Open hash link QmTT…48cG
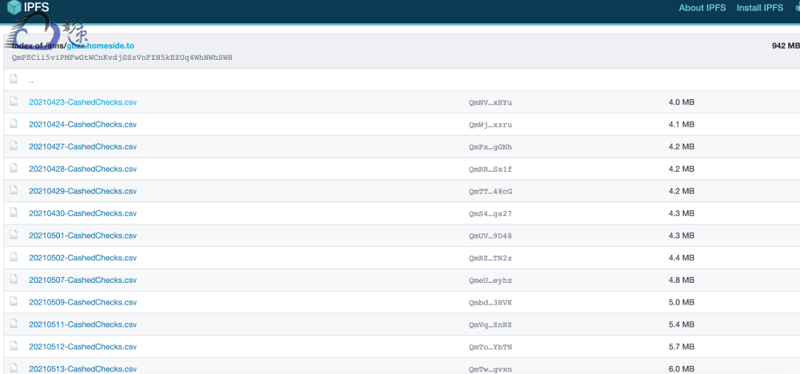 pos(490,191)
